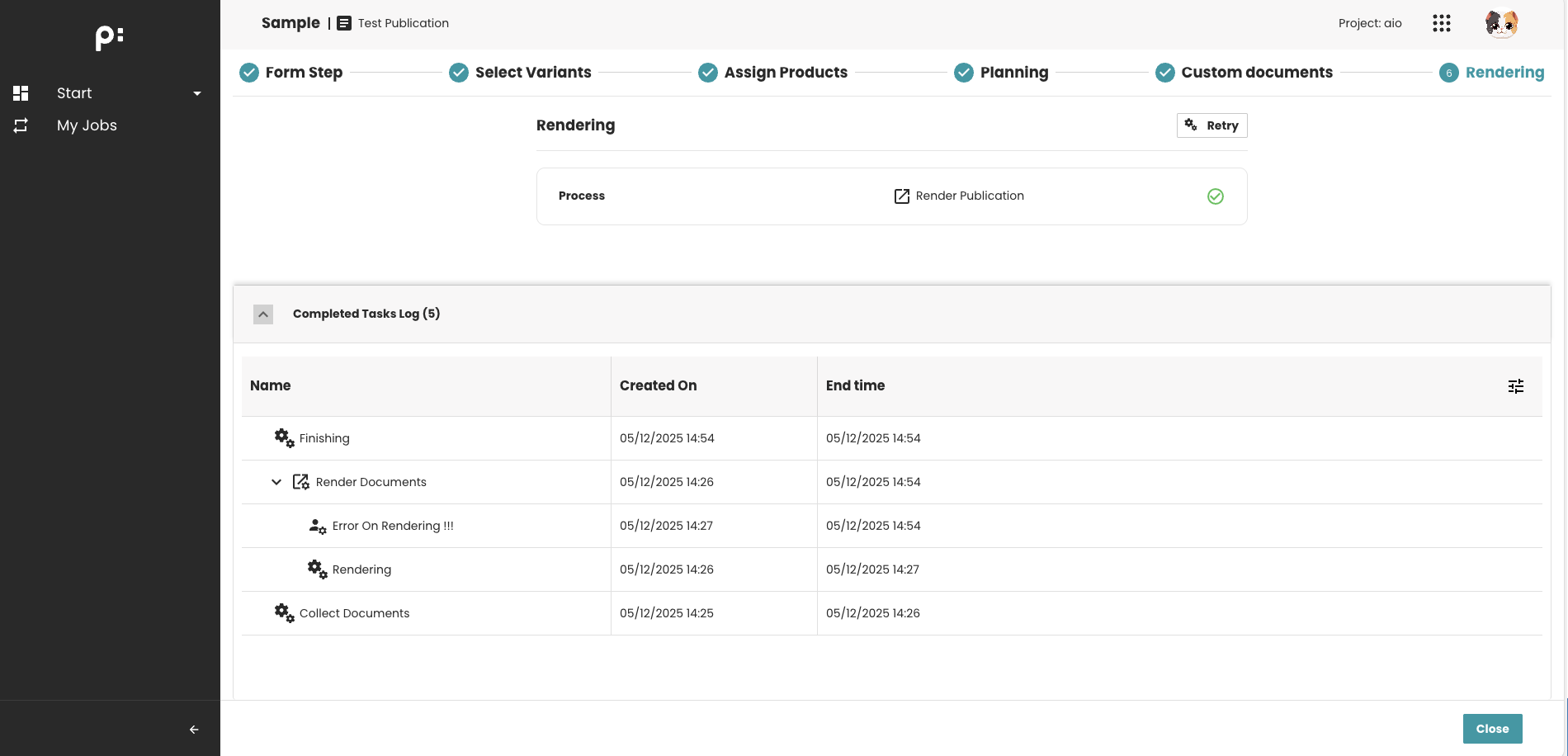Click the green process success checkmark
Image resolution: width=1568 pixels, height=756 pixels.
point(1215,196)
